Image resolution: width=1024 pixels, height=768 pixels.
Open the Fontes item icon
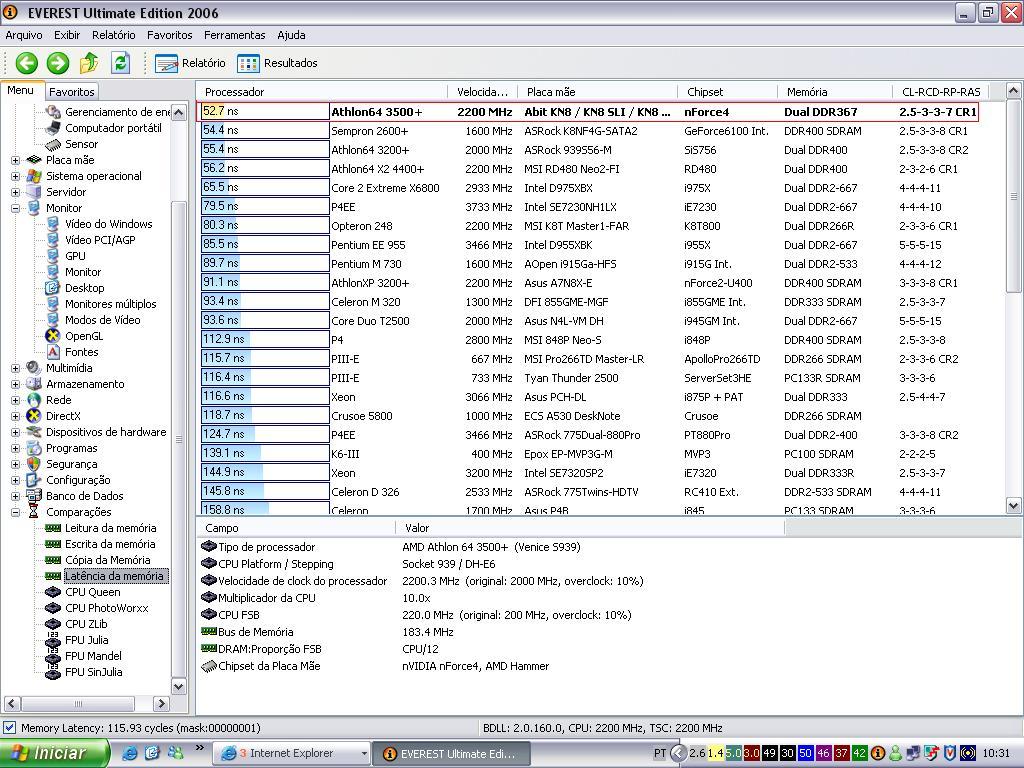(x=53, y=352)
